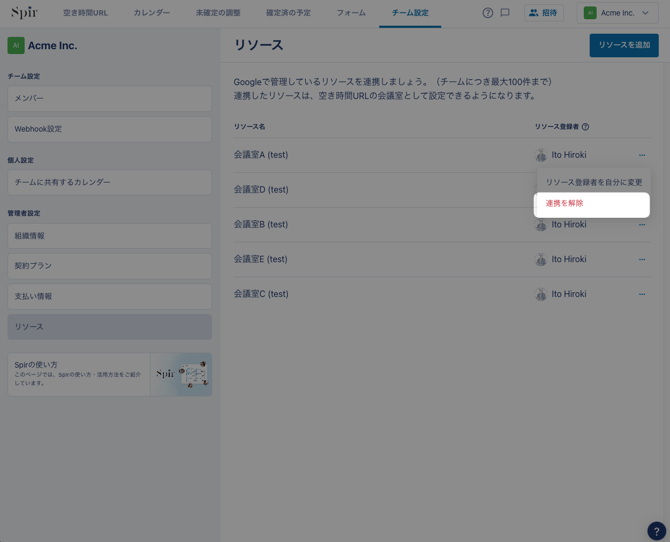Click the リソースを追加 button
The width and height of the screenshot is (670, 542).
[624, 45]
